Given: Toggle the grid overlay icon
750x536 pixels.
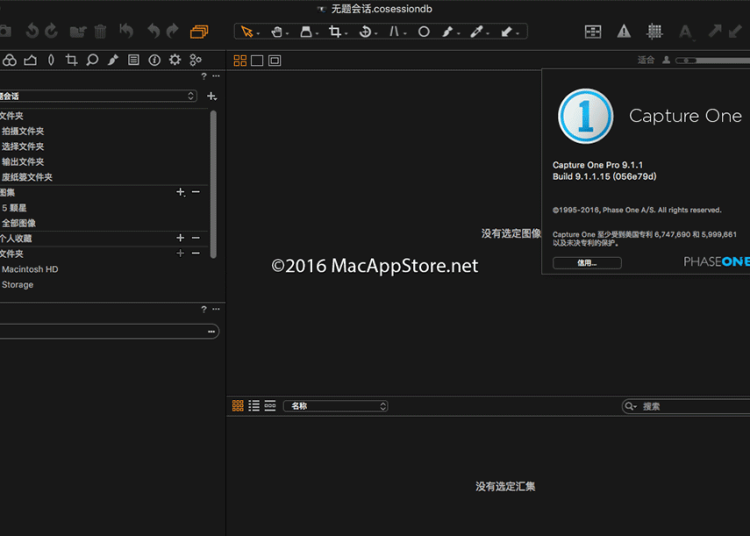Looking at the screenshot, I should pos(654,32).
